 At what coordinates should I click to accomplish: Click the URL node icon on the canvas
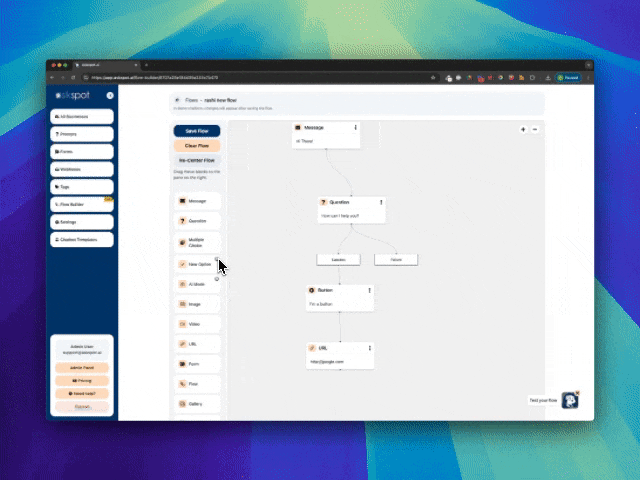click(x=312, y=348)
